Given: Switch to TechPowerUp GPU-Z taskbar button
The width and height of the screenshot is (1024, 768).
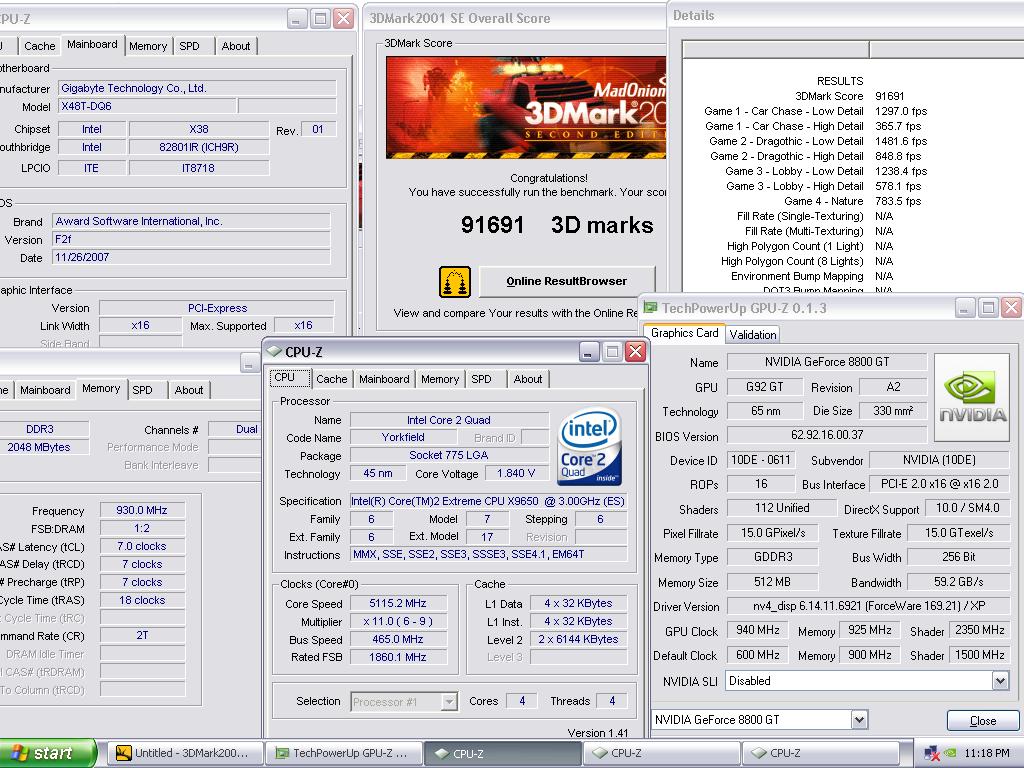Looking at the screenshot, I should tap(344, 753).
